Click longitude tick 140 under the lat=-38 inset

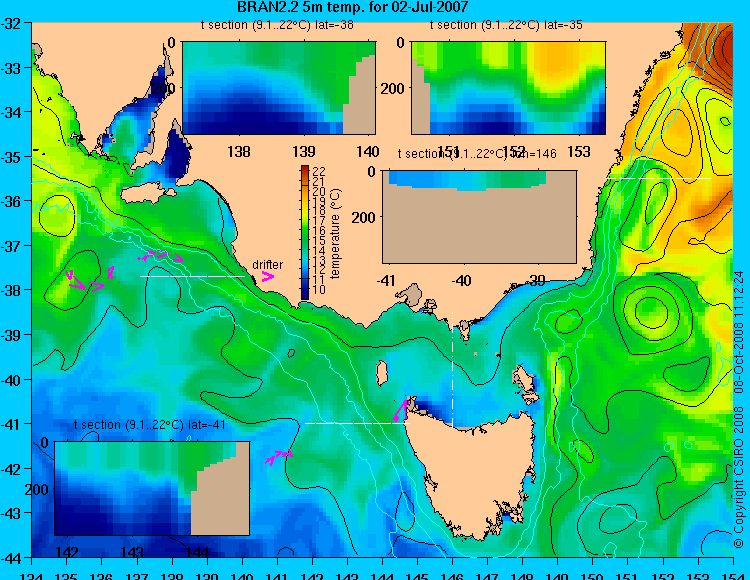tap(368, 152)
